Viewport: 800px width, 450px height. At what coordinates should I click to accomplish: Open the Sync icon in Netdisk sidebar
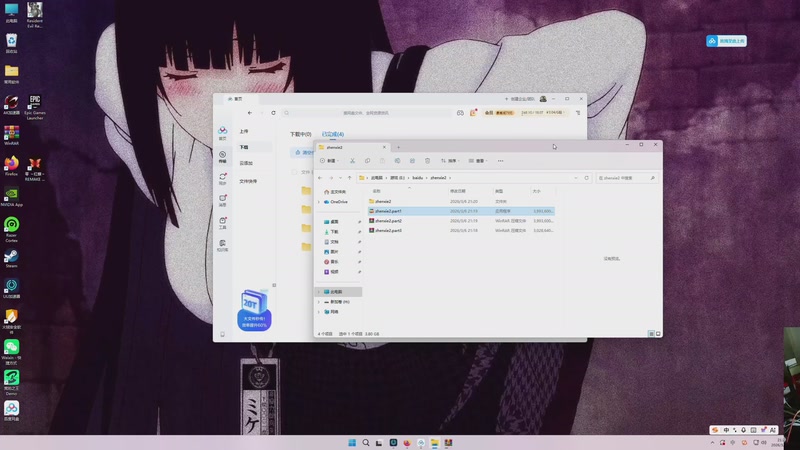tap(222, 179)
